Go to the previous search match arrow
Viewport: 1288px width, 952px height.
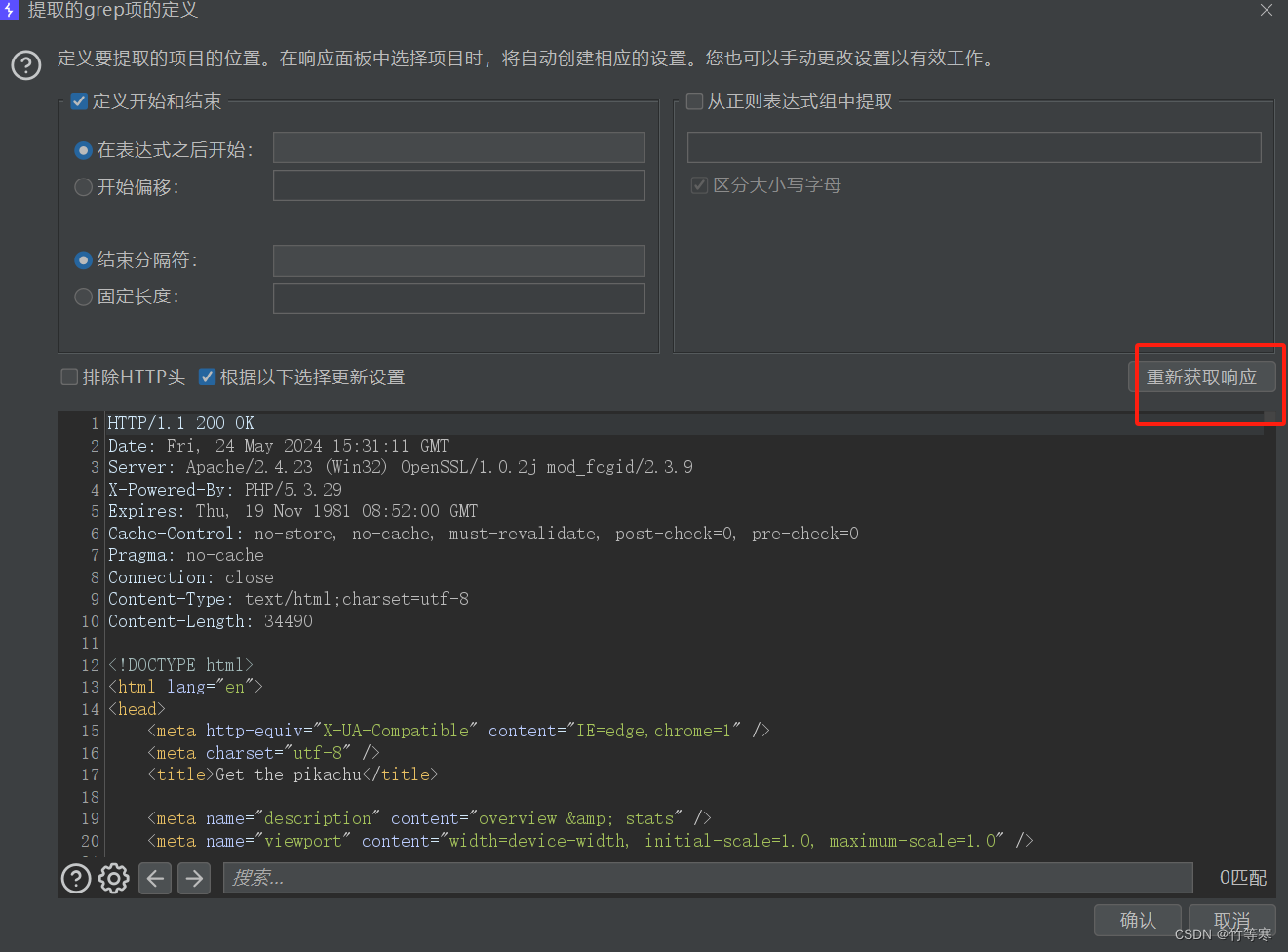pyautogui.click(x=155, y=879)
